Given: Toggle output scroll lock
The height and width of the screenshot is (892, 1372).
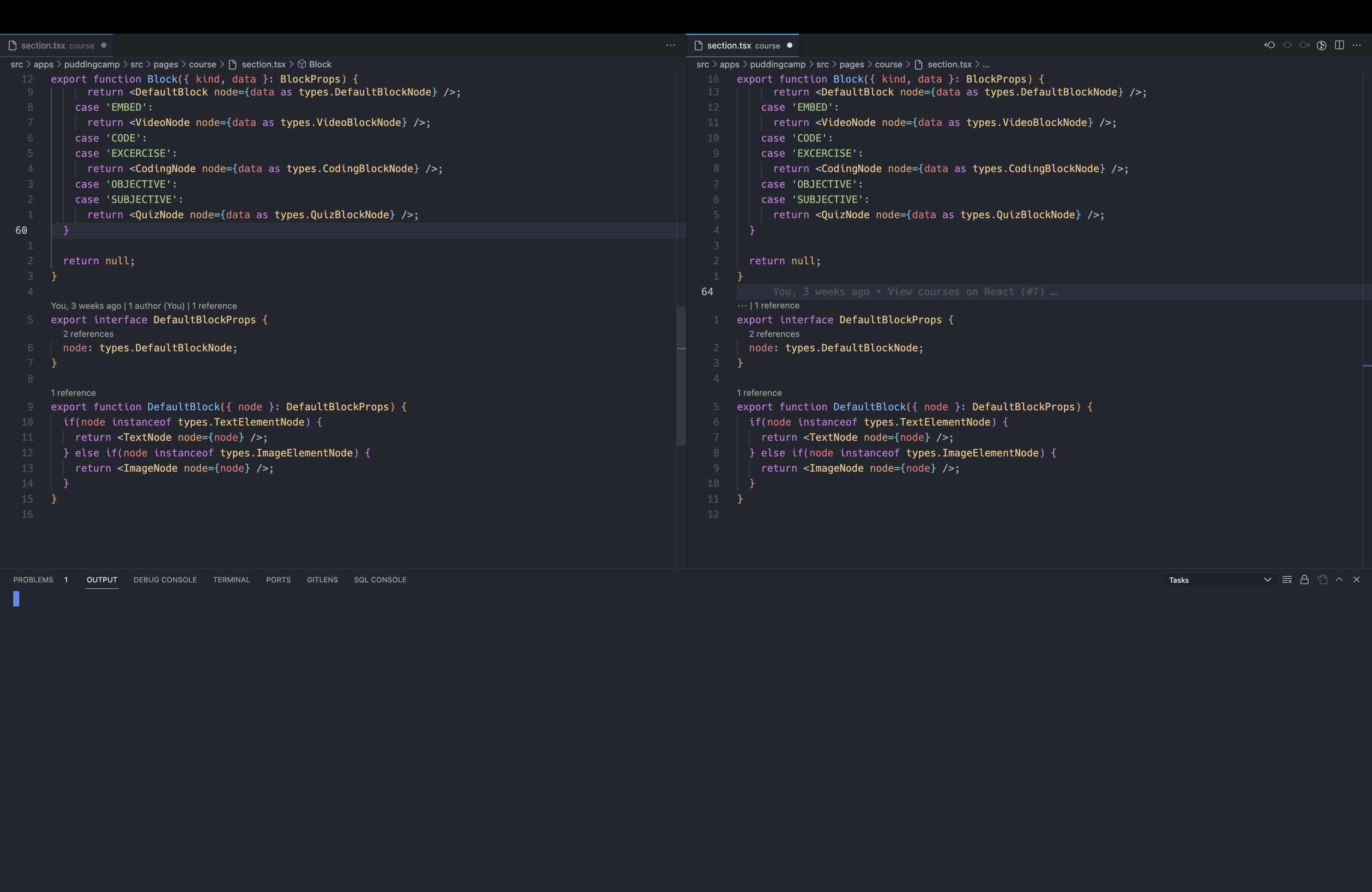Looking at the screenshot, I should pyautogui.click(x=1305, y=580).
